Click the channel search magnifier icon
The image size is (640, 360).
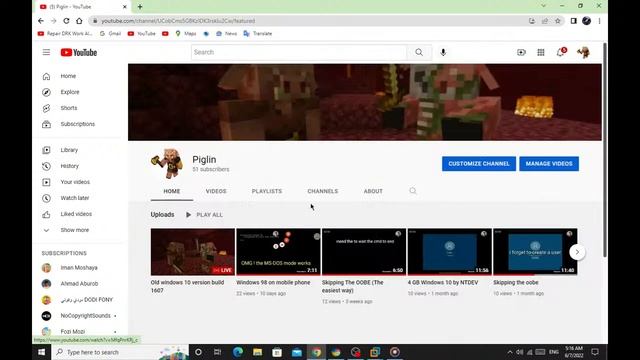413,191
